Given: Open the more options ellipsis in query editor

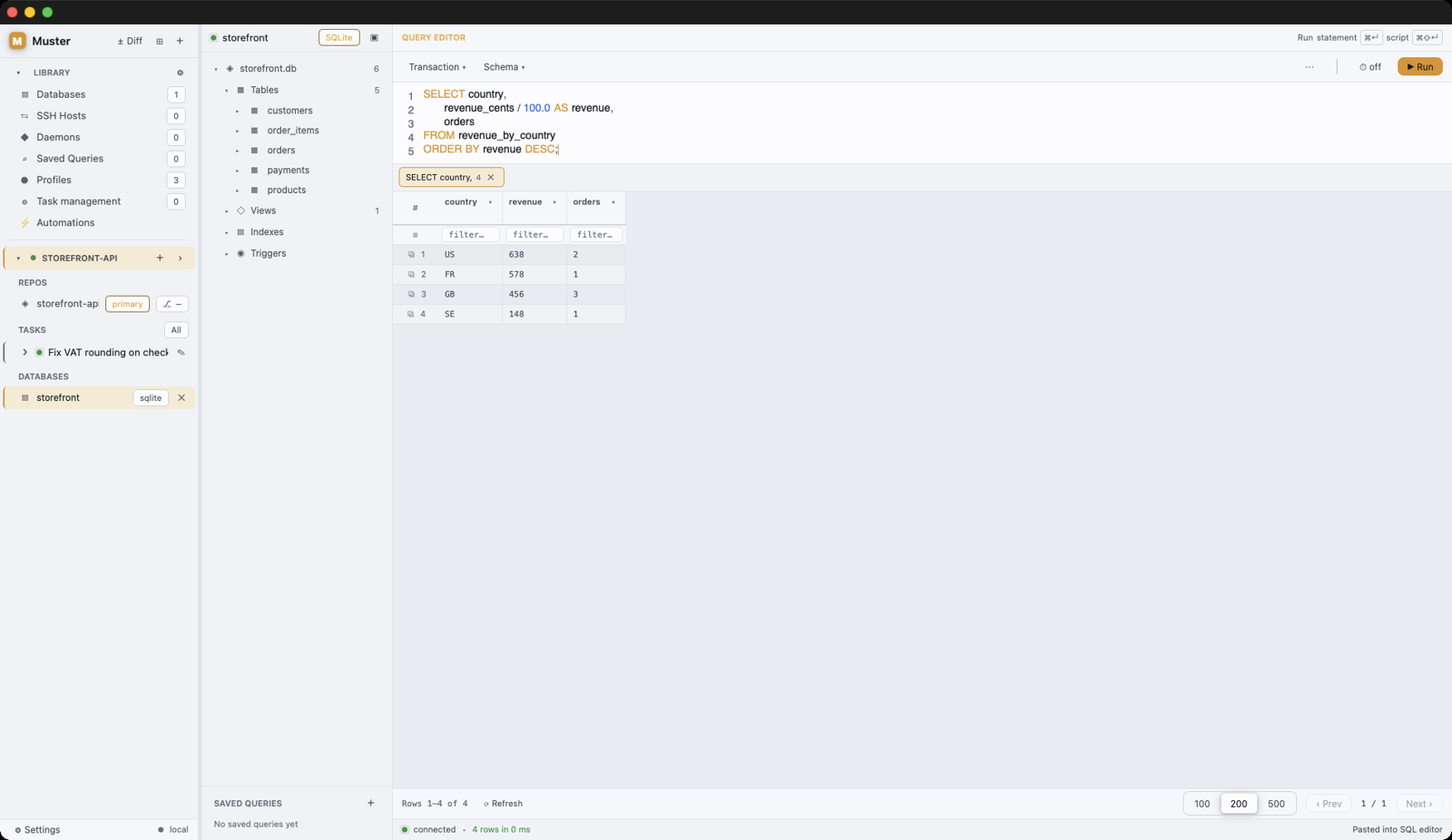Looking at the screenshot, I should point(1310,67).
